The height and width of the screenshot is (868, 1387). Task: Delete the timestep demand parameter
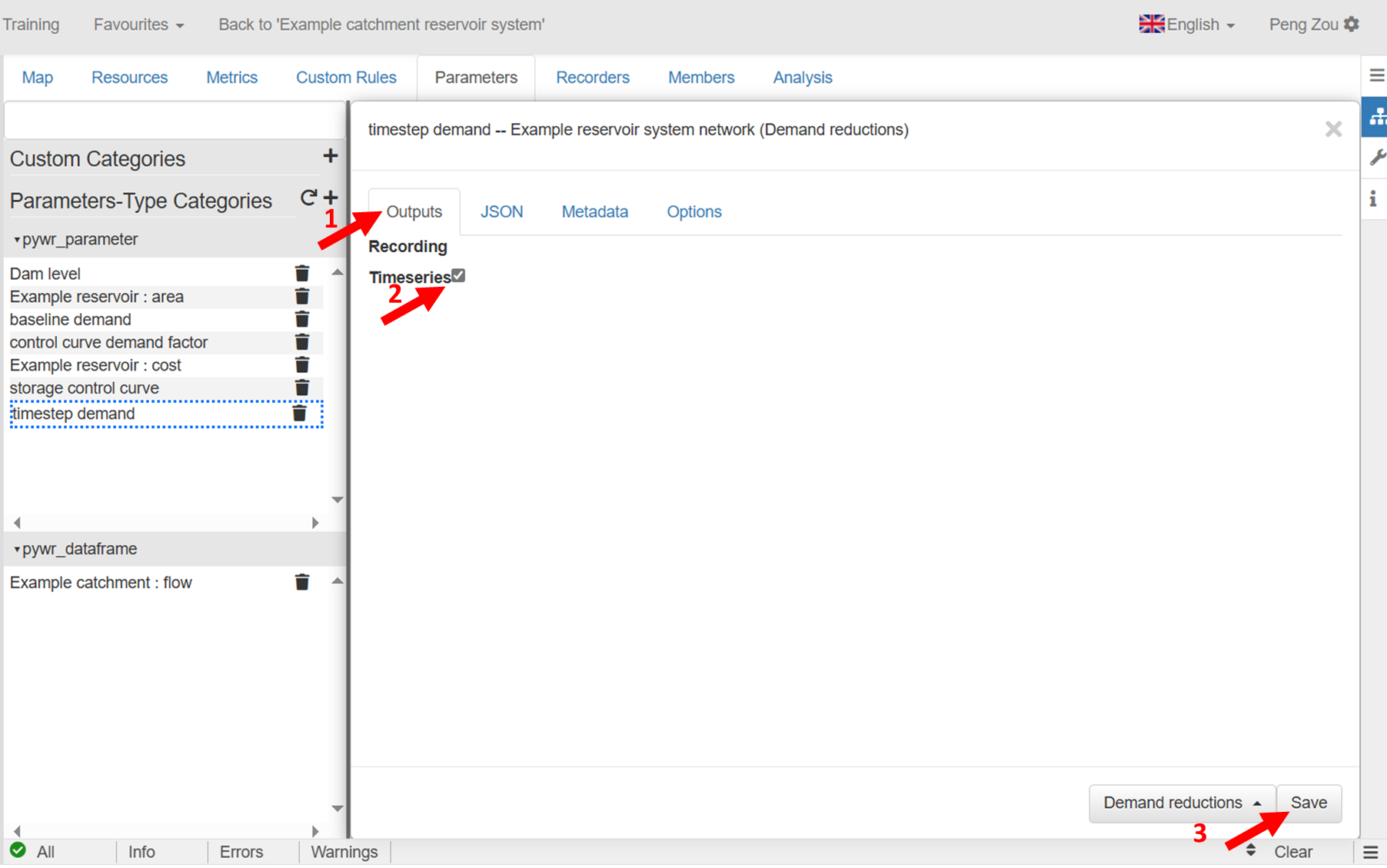[300, 414]
